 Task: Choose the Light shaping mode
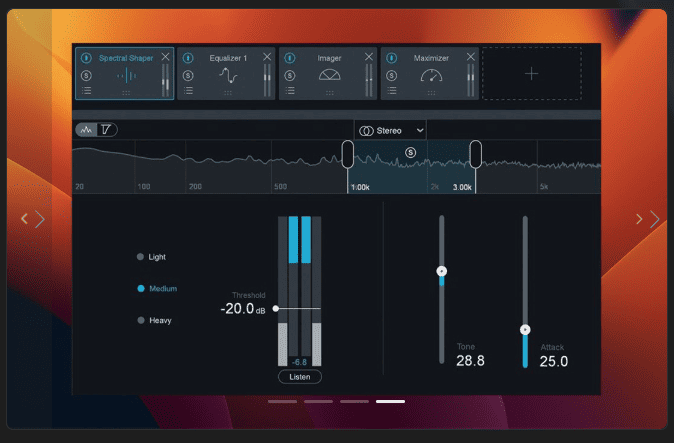151,257
